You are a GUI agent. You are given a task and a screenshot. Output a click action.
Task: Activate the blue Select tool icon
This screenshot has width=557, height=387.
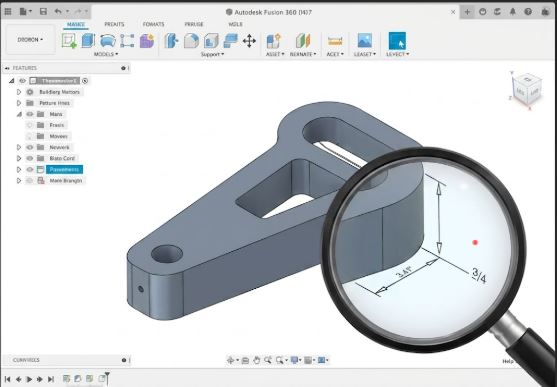[397, 41]
